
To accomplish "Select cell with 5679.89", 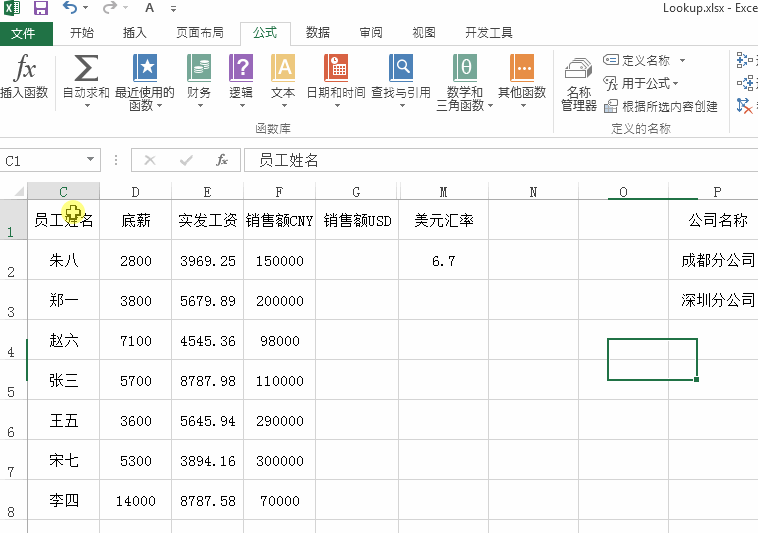I will (x=207, y=301).
